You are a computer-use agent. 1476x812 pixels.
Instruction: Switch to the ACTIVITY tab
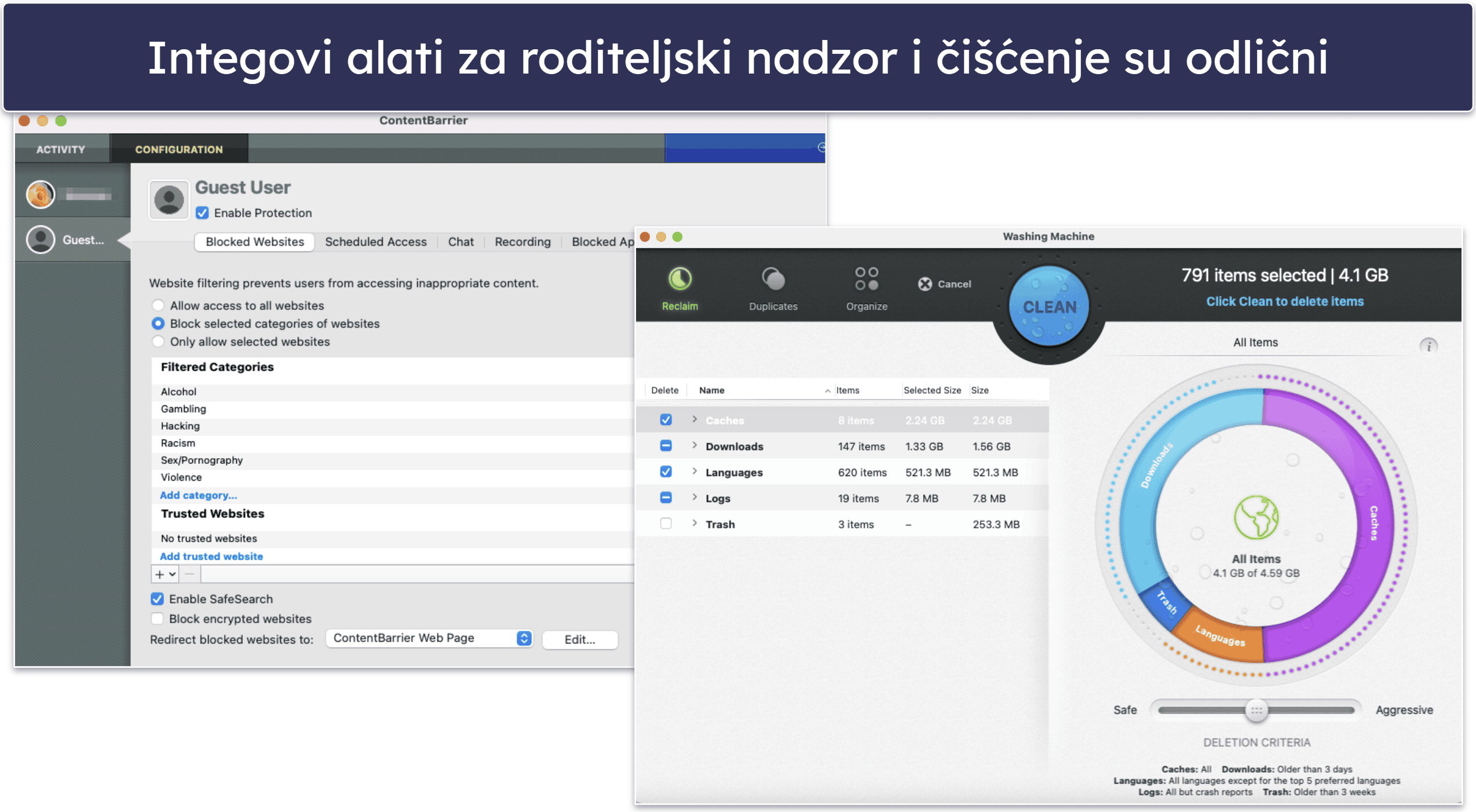click(x=61, y=149)
